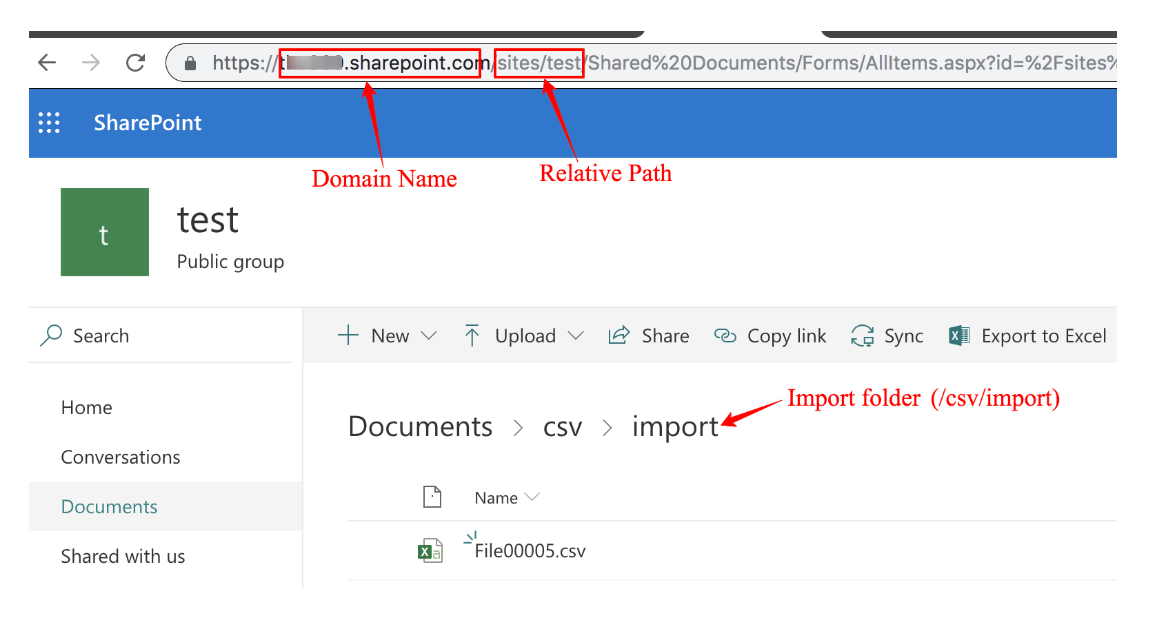The image size is (1150, 622).
Task: Go to Home in left navigation
Action: [x=87, y=407]
